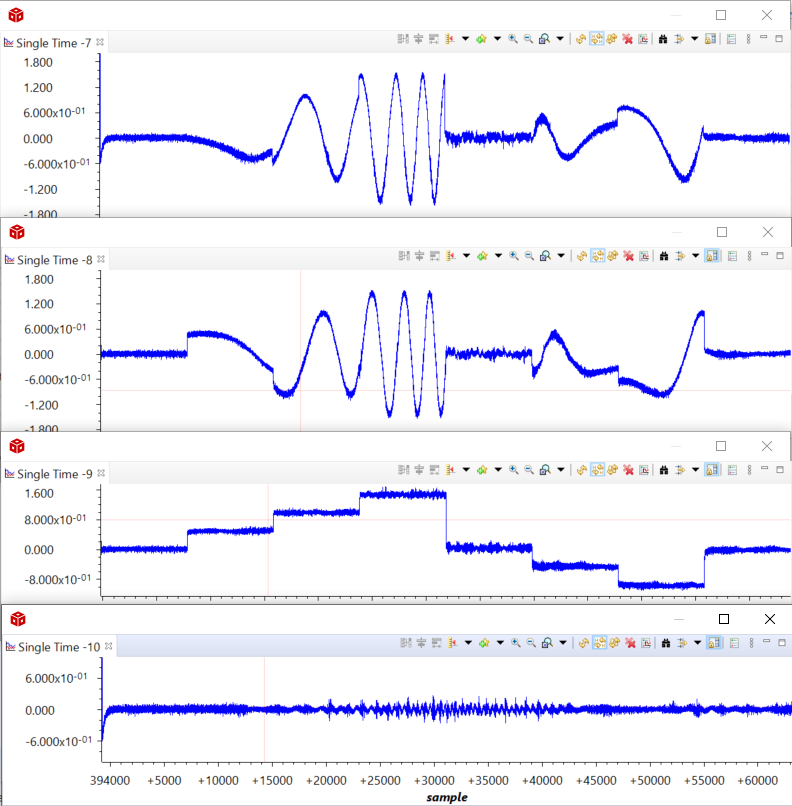
Task: Click the yellow refresh icon in Single Time -10
Action: pos(581,644)
